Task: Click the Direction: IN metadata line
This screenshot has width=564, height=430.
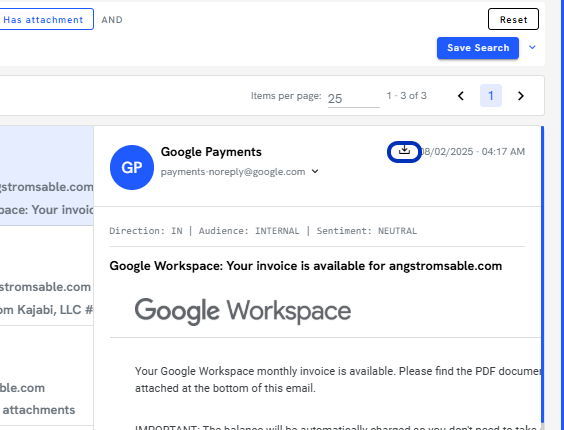Action: pyautogui.click(x=263, y=231)
